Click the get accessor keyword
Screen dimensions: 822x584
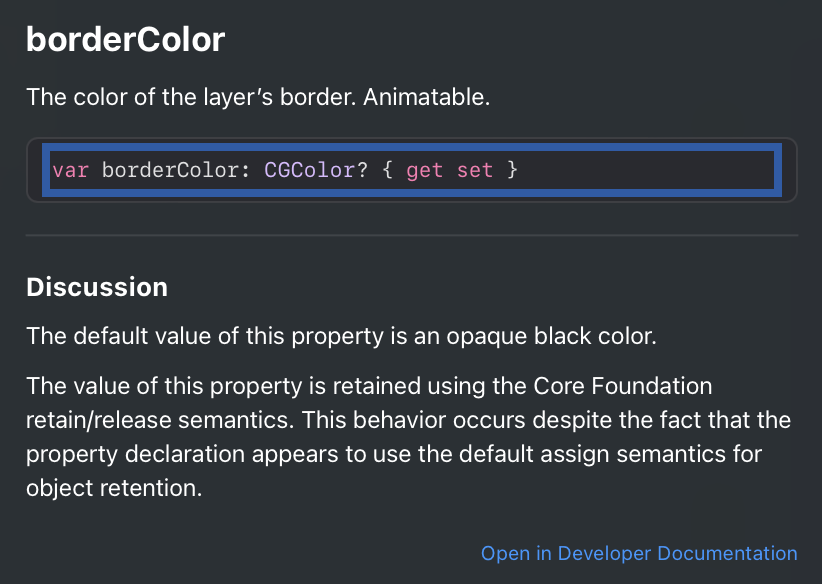[424, 171]
